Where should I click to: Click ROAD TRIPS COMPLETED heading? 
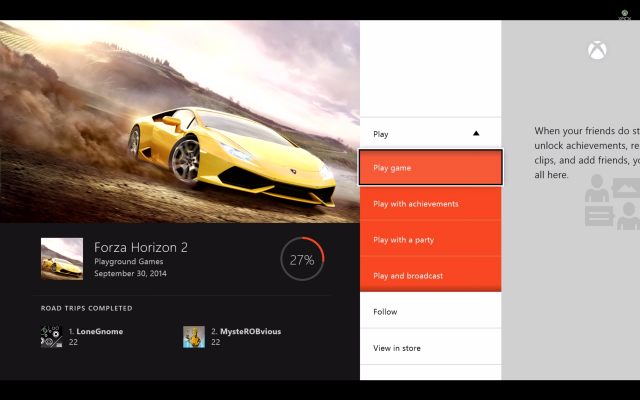click(x=87, y=308)
